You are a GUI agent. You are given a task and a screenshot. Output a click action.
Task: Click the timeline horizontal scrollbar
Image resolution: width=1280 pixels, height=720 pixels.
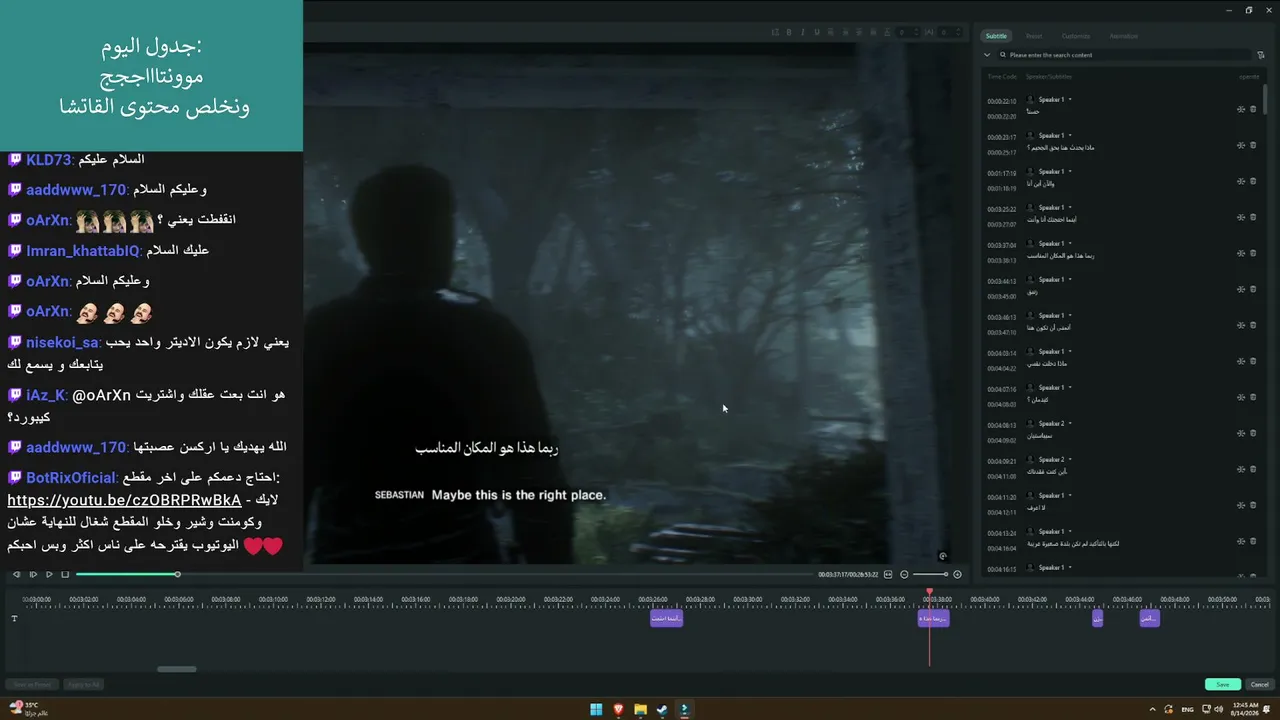pyautogui.click(x=177, y=669)
